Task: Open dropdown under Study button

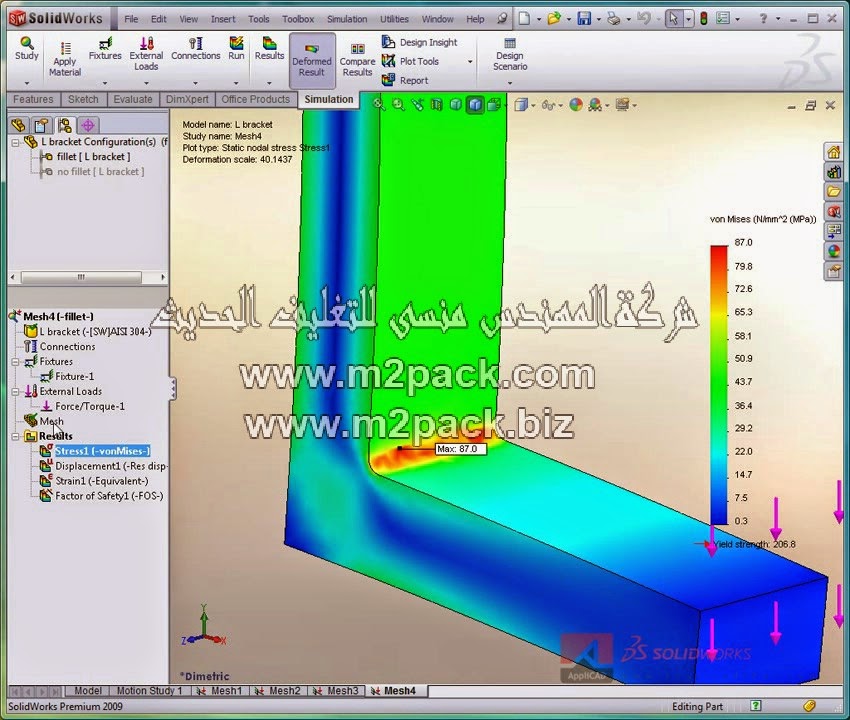Action: pyautogui.click(x=27, y=83)
